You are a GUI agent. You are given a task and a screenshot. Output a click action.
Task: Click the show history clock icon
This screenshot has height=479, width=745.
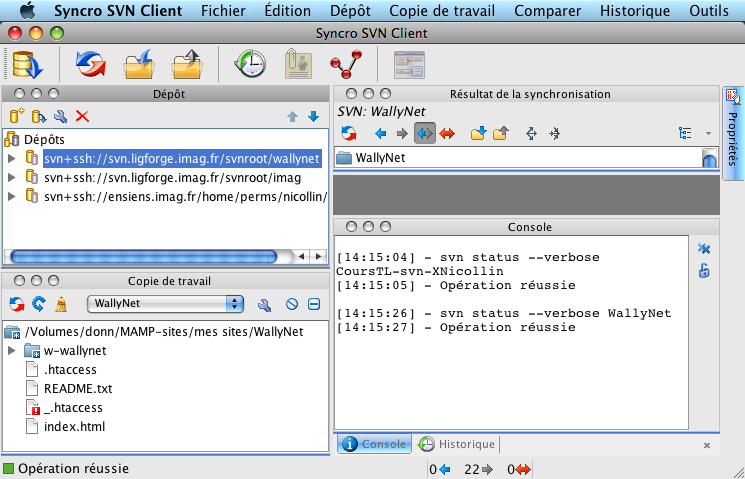coord(250,64)
